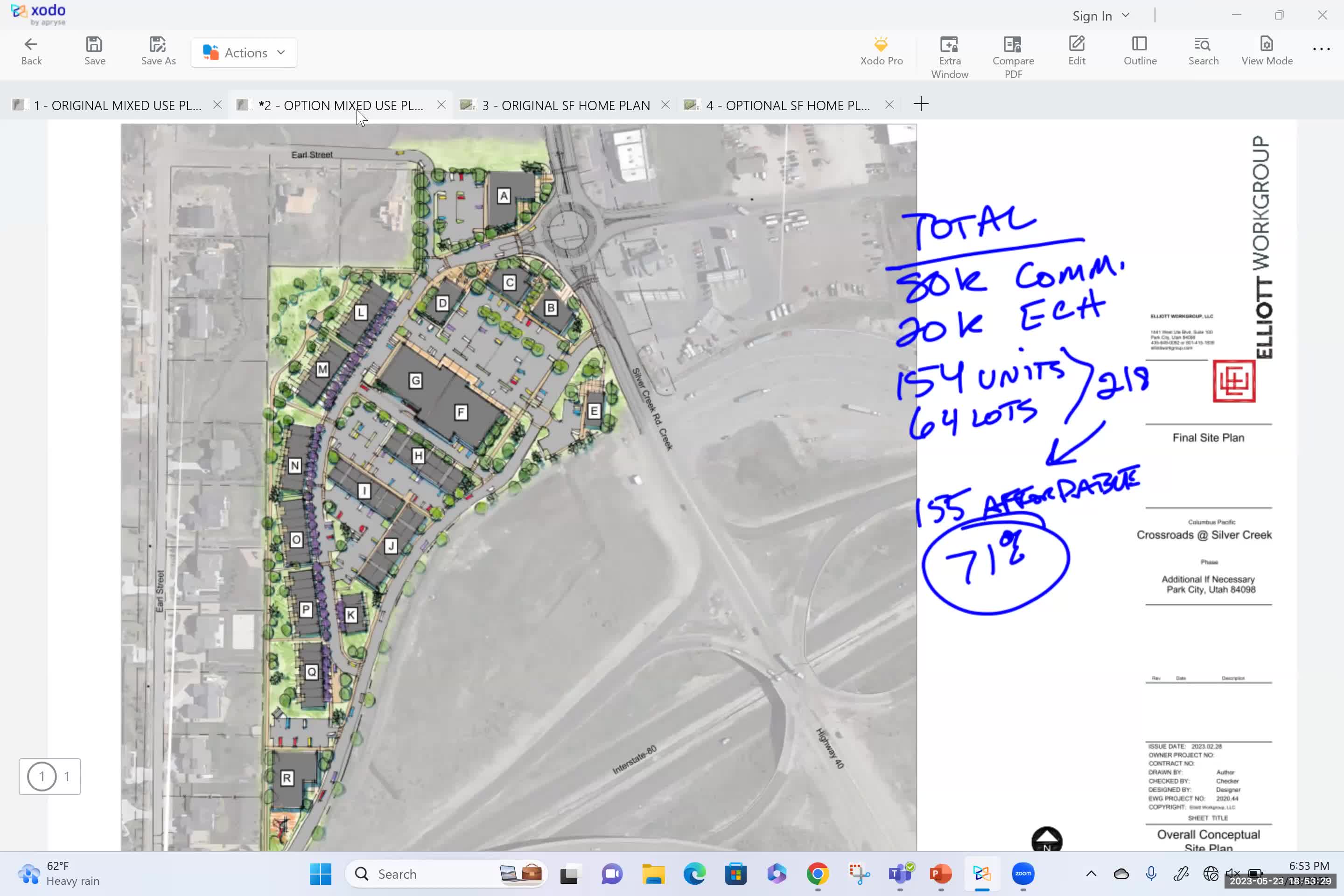This screenshot has width=1344, height=896.
Task: Open the overflow ellipsis menu
Action: pyautogui.click(x=1321, y=50)
